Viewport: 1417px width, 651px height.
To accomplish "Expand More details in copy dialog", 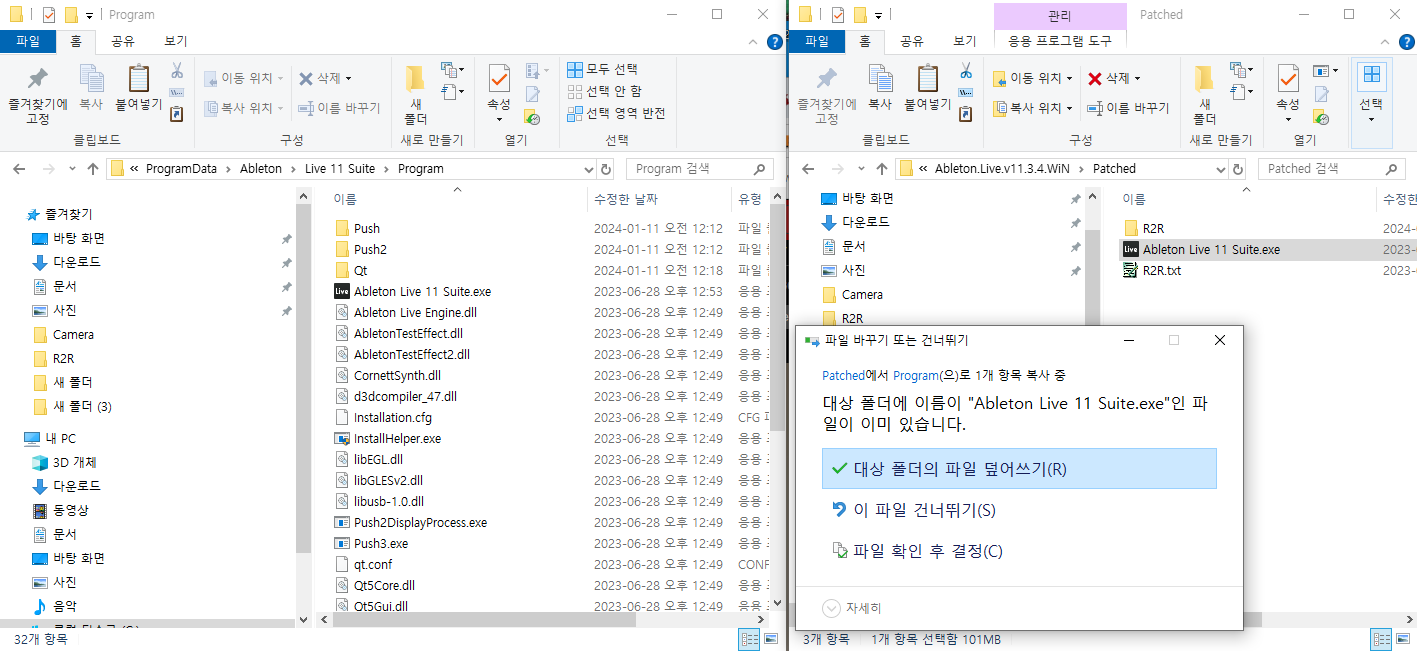I will pos(852,608).
